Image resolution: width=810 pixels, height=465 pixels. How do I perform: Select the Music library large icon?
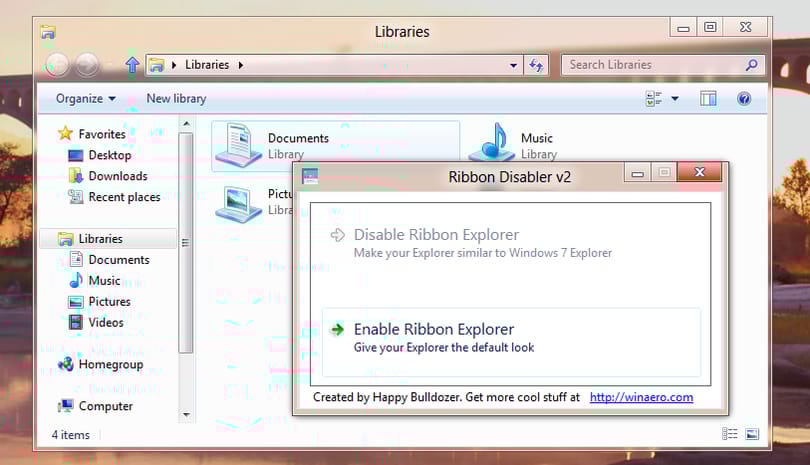pos(492,142)
